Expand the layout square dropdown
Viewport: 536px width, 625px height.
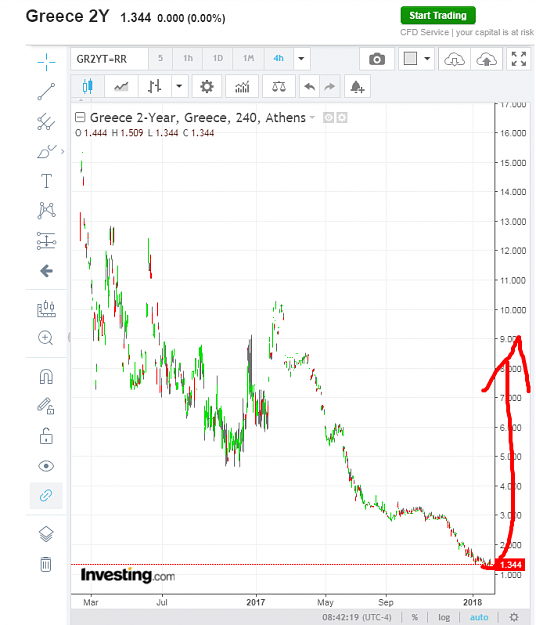coord(427,59)
